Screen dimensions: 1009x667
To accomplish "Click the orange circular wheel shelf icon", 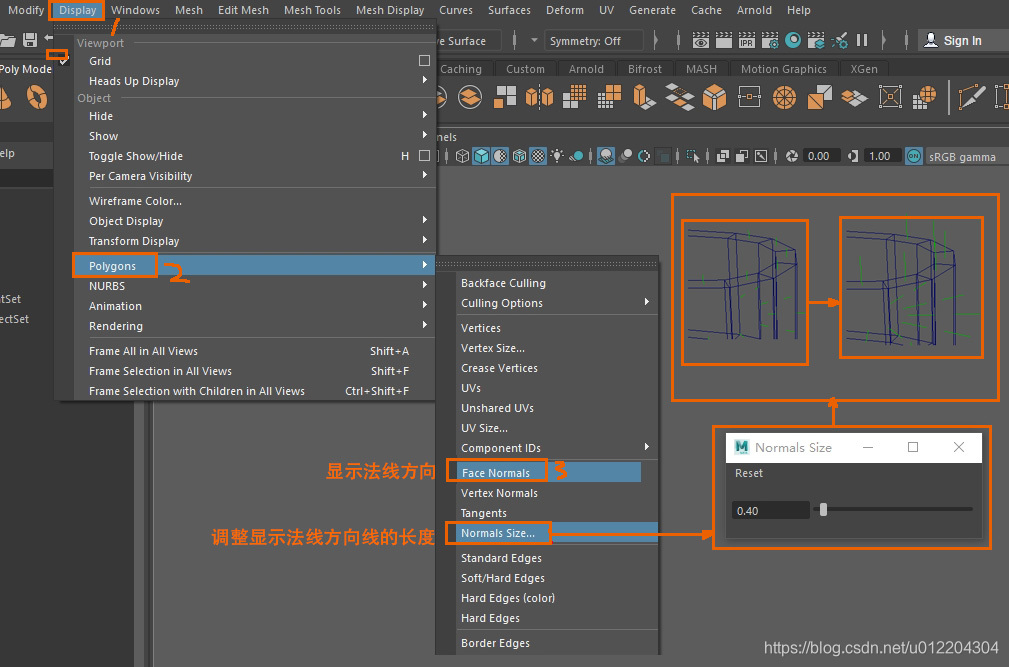I will point(784,97).
